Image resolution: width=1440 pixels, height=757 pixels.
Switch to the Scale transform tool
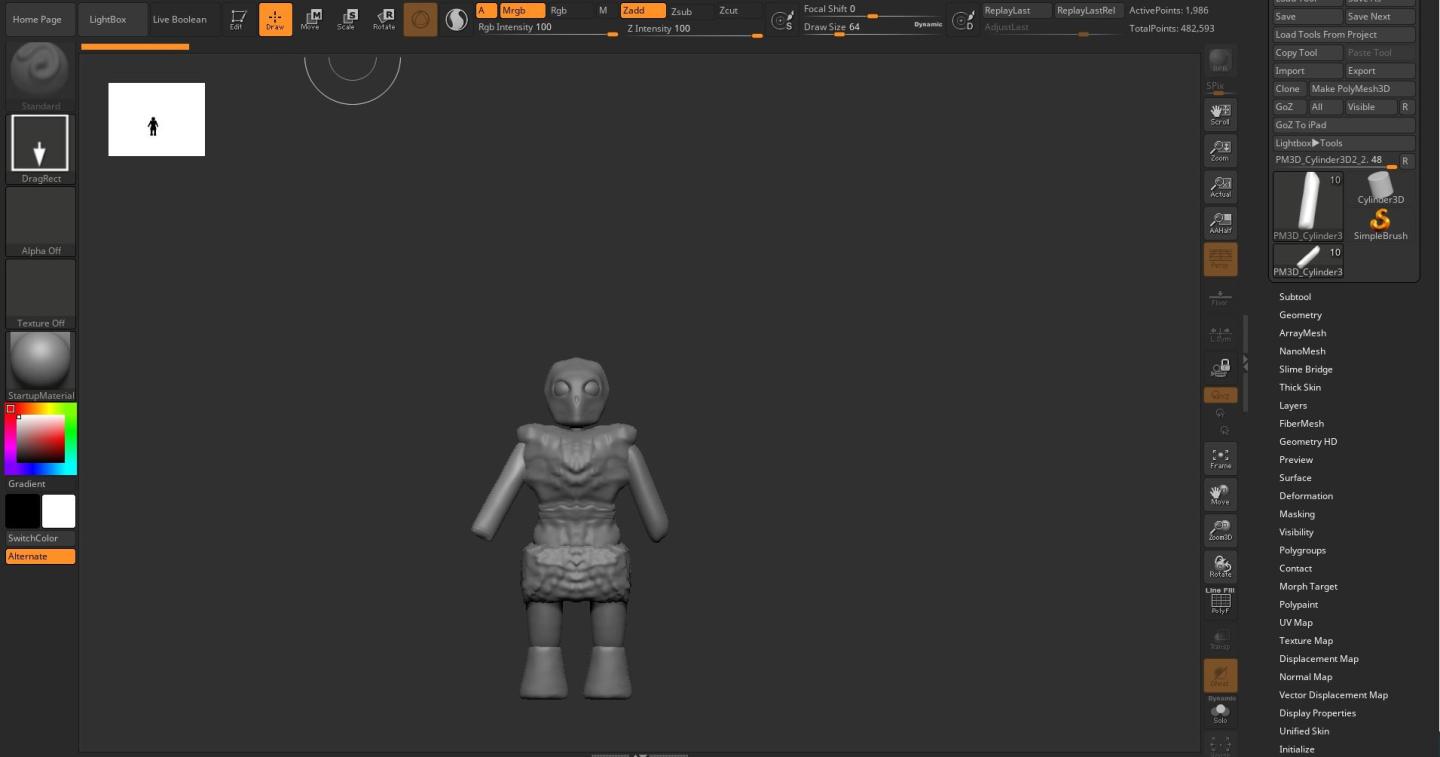point(347,19)
